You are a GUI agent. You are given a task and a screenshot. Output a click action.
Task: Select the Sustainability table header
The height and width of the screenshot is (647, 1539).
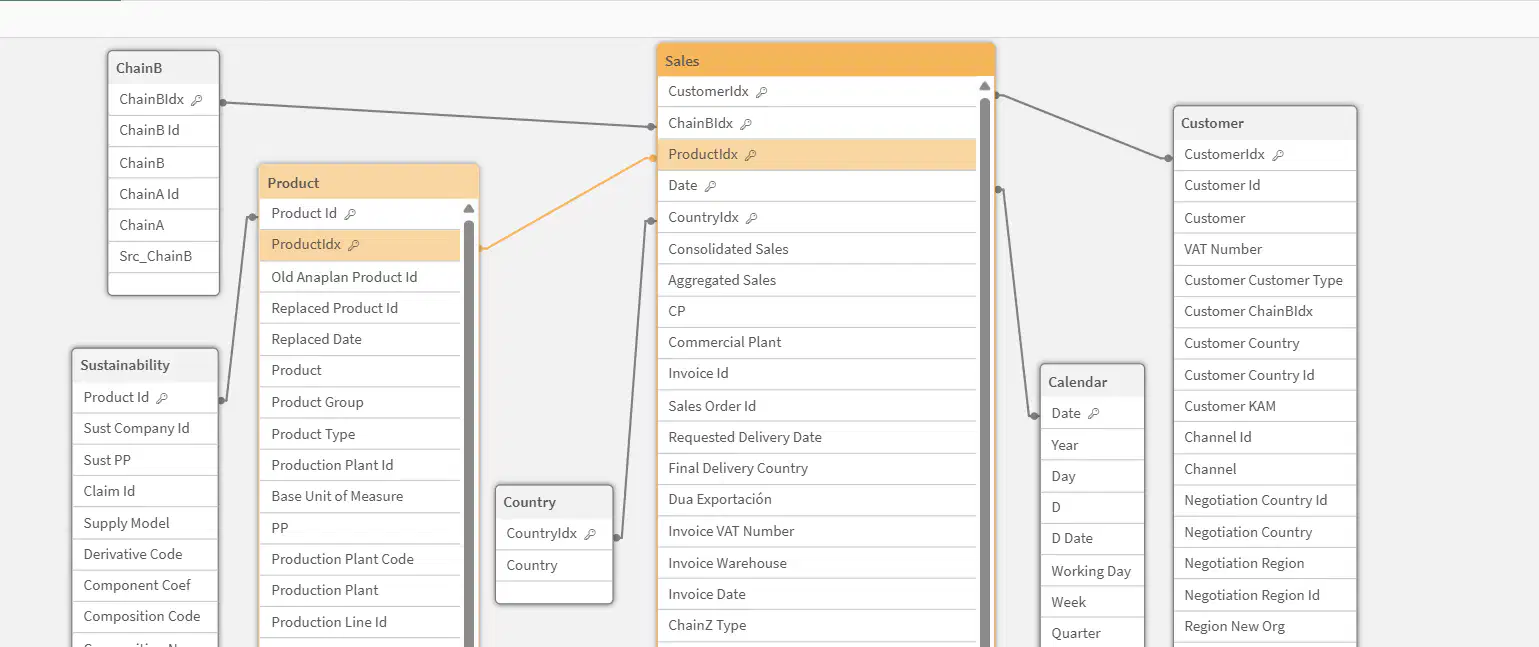coord(145,365)
